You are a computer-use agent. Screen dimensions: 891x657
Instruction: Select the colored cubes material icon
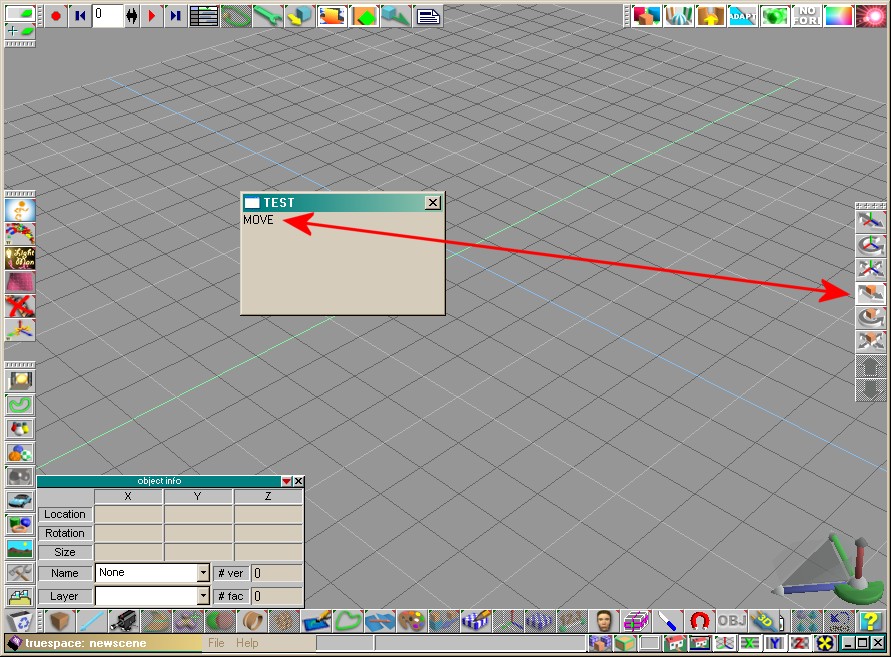646,16
